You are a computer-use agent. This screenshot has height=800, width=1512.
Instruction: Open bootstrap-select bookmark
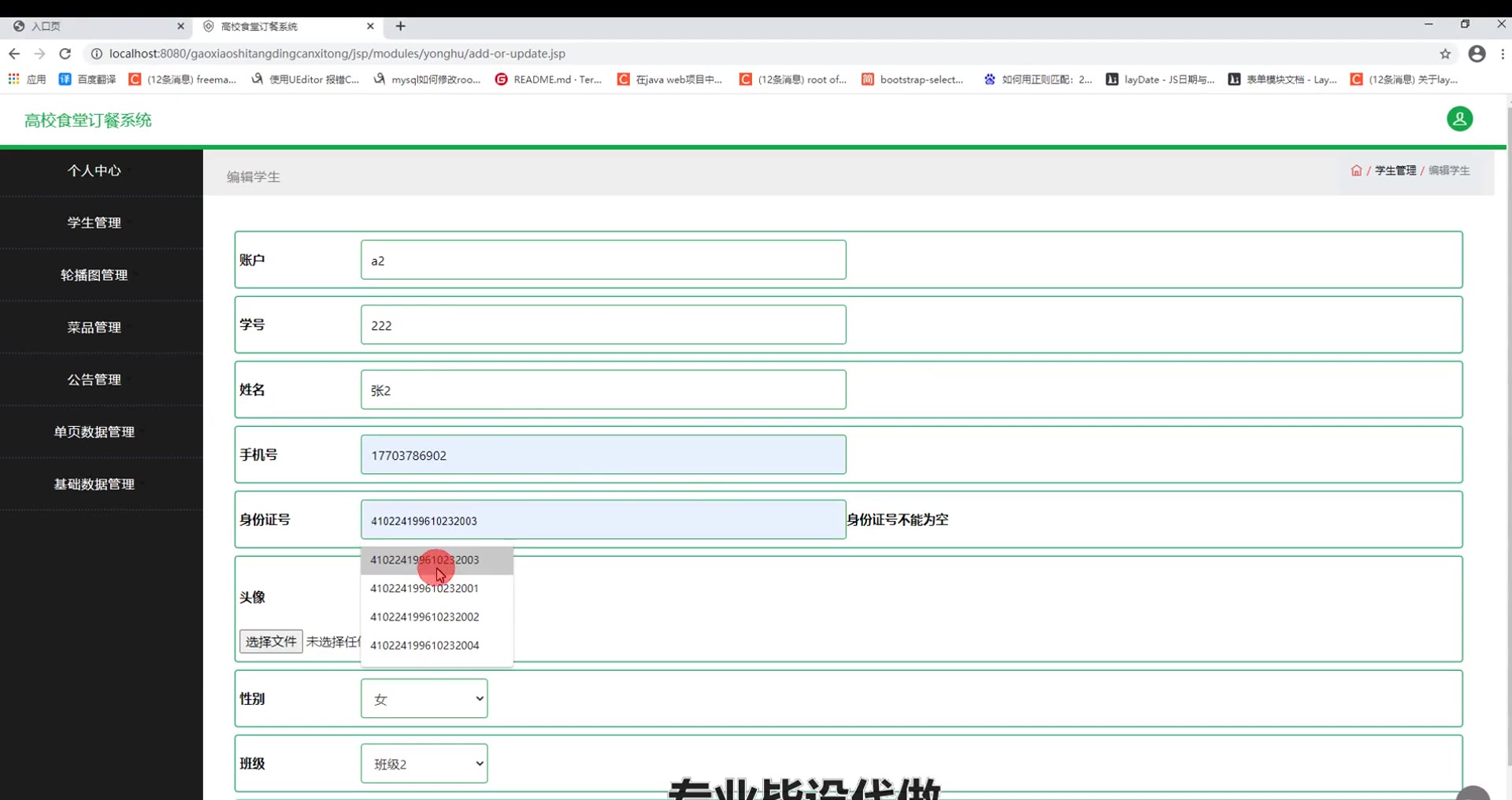(913, 80)
